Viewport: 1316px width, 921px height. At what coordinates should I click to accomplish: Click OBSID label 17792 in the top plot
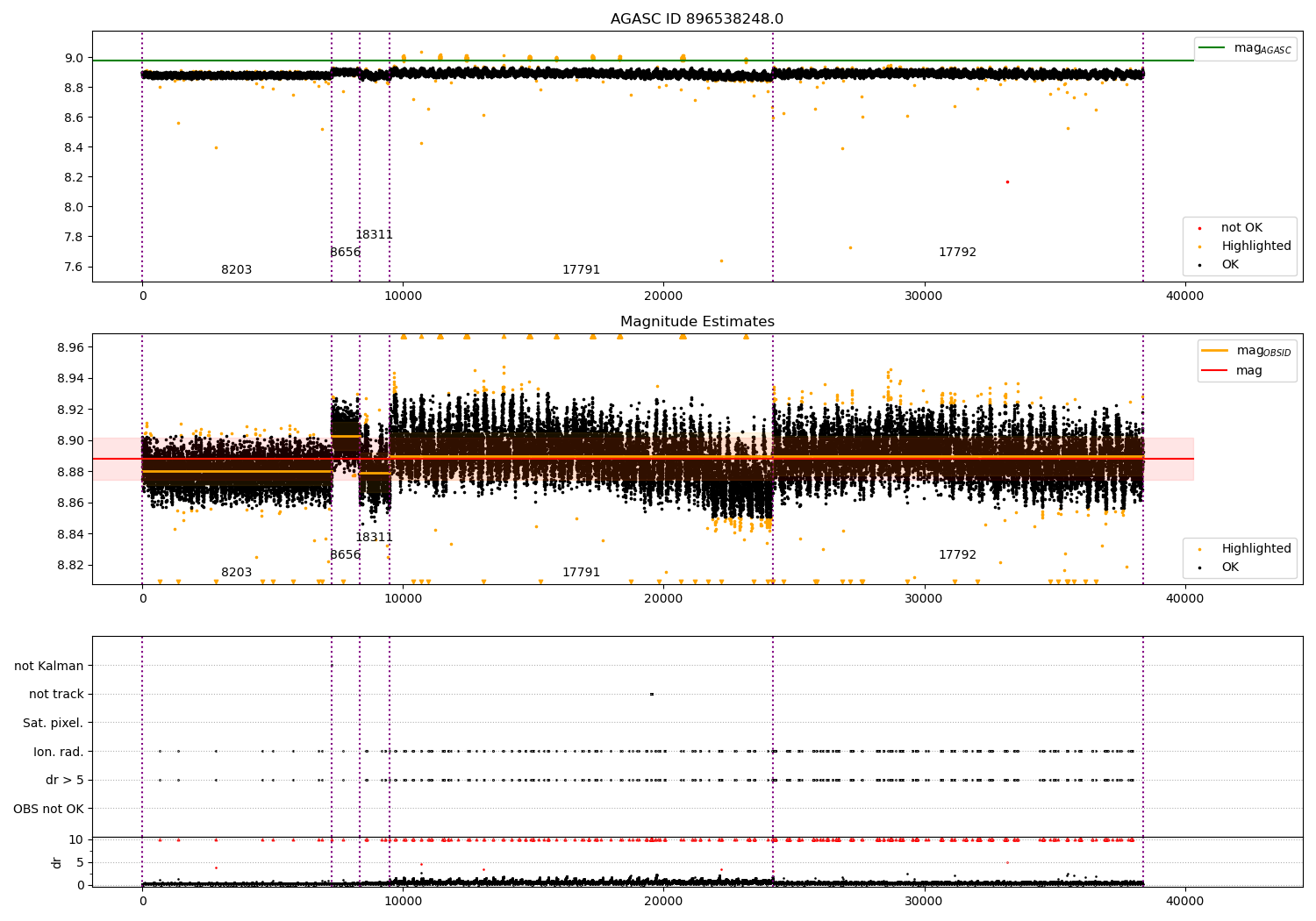957,253
